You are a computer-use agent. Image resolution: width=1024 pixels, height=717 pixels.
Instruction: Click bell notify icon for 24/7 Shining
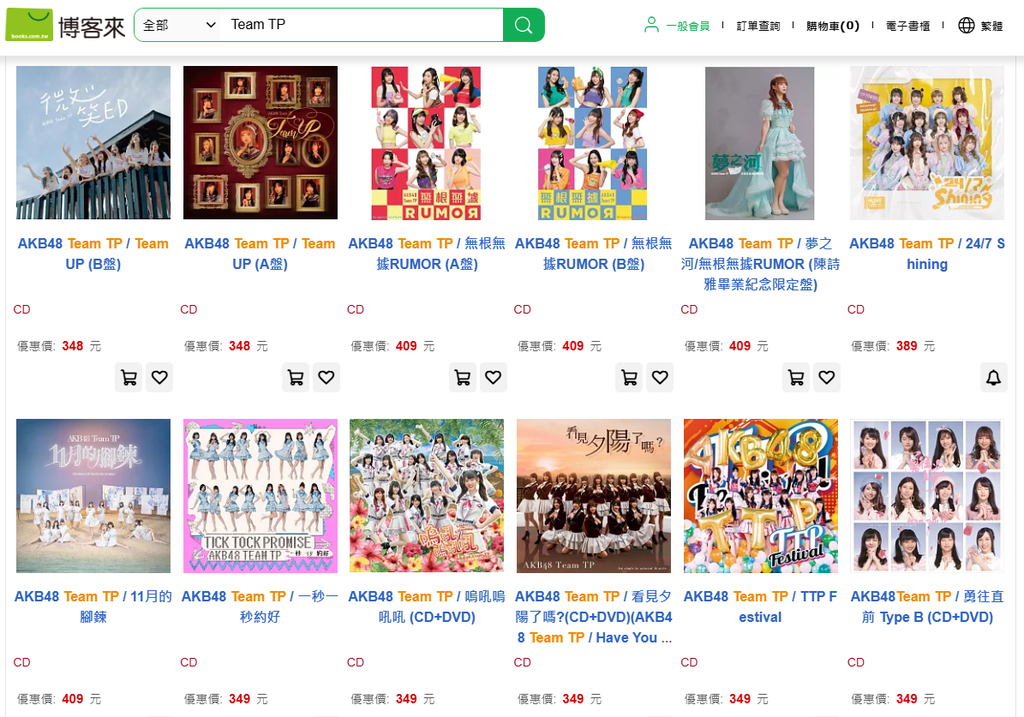(993, 377)
